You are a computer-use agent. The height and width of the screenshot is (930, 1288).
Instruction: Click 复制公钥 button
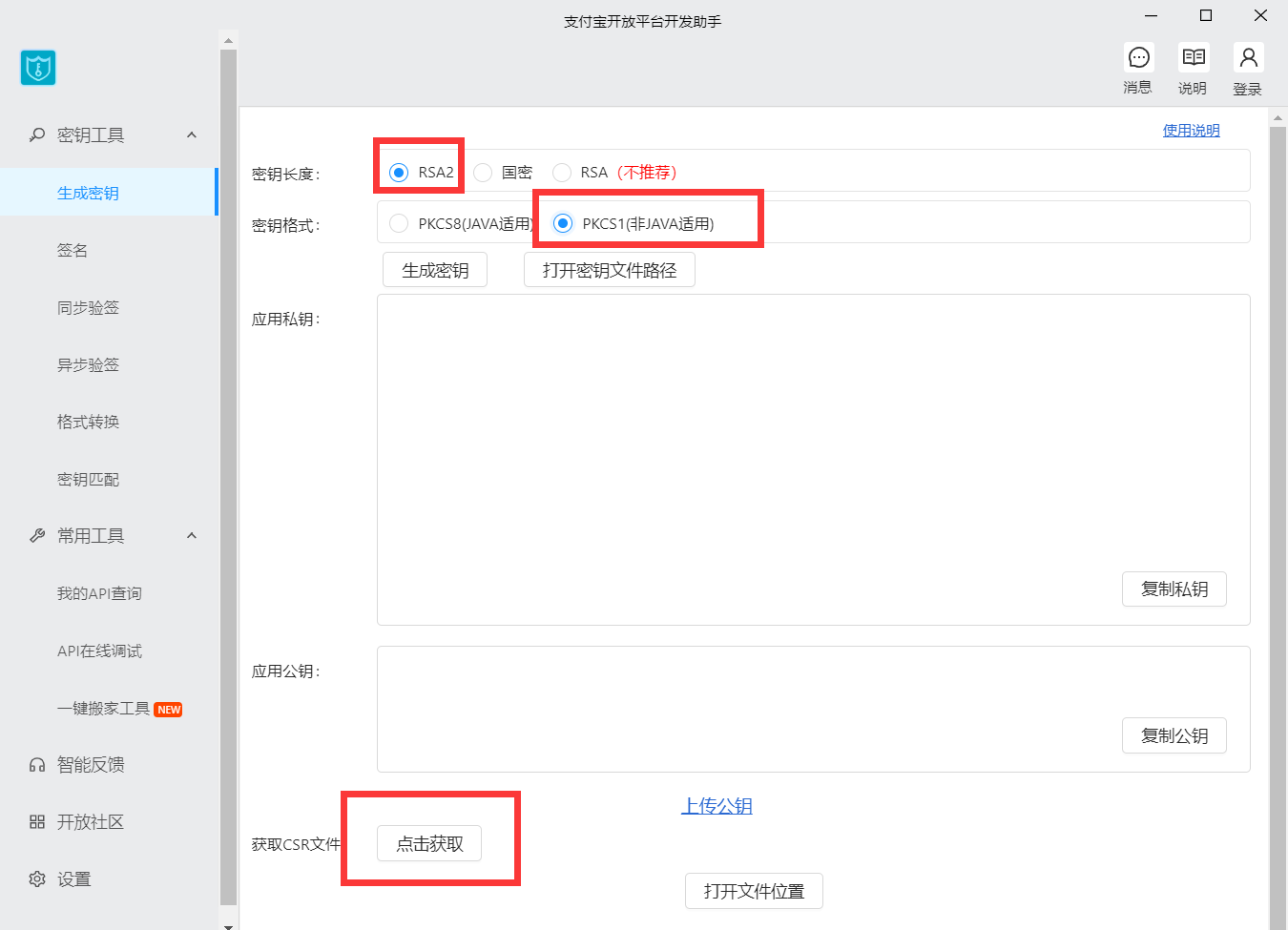pos(1174,735)
